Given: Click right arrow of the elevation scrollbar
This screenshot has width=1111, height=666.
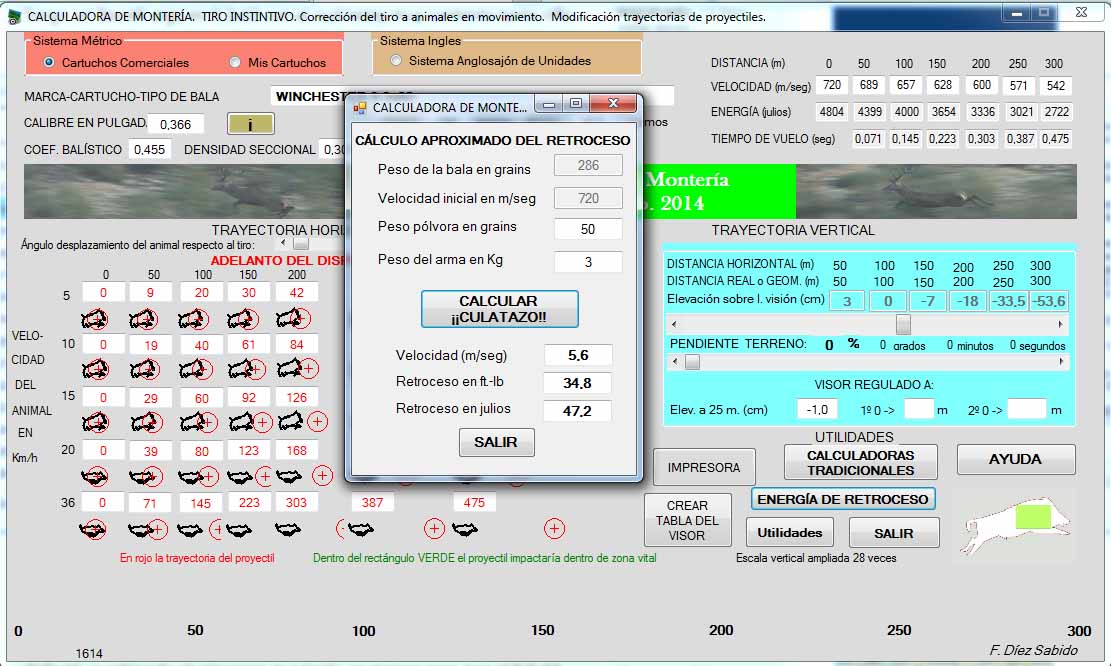Looking at the screenshot, I should click(1062, 325).
